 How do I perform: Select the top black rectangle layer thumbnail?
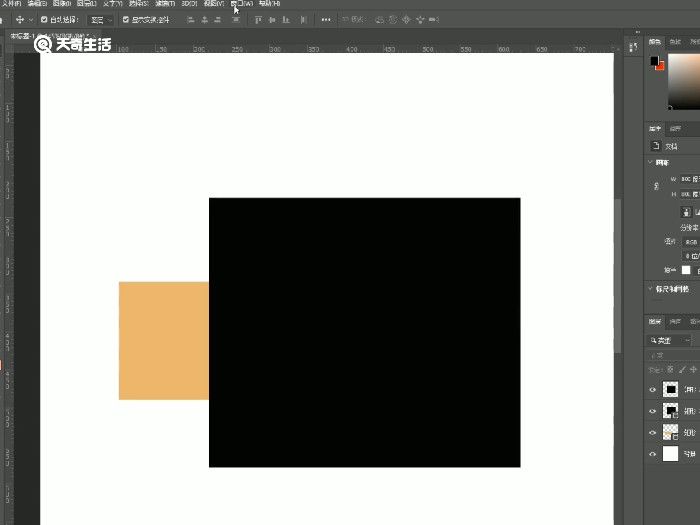[670, 389]
